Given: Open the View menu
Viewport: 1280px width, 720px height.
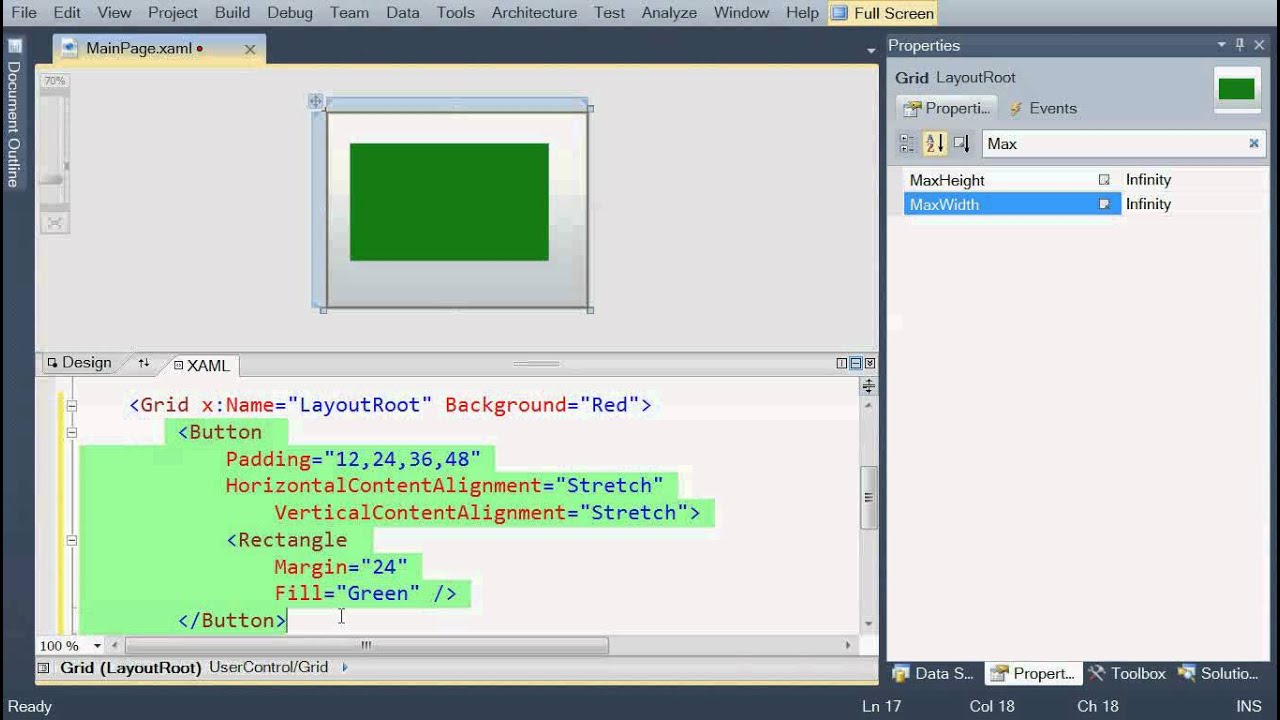Looking at the screenshot, I should point(114,13).
